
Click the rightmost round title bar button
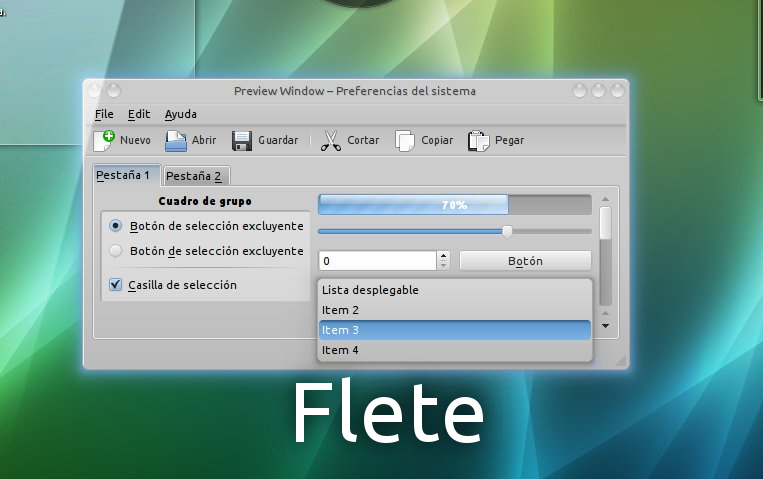pyautogui.click(x=617, y=91)
